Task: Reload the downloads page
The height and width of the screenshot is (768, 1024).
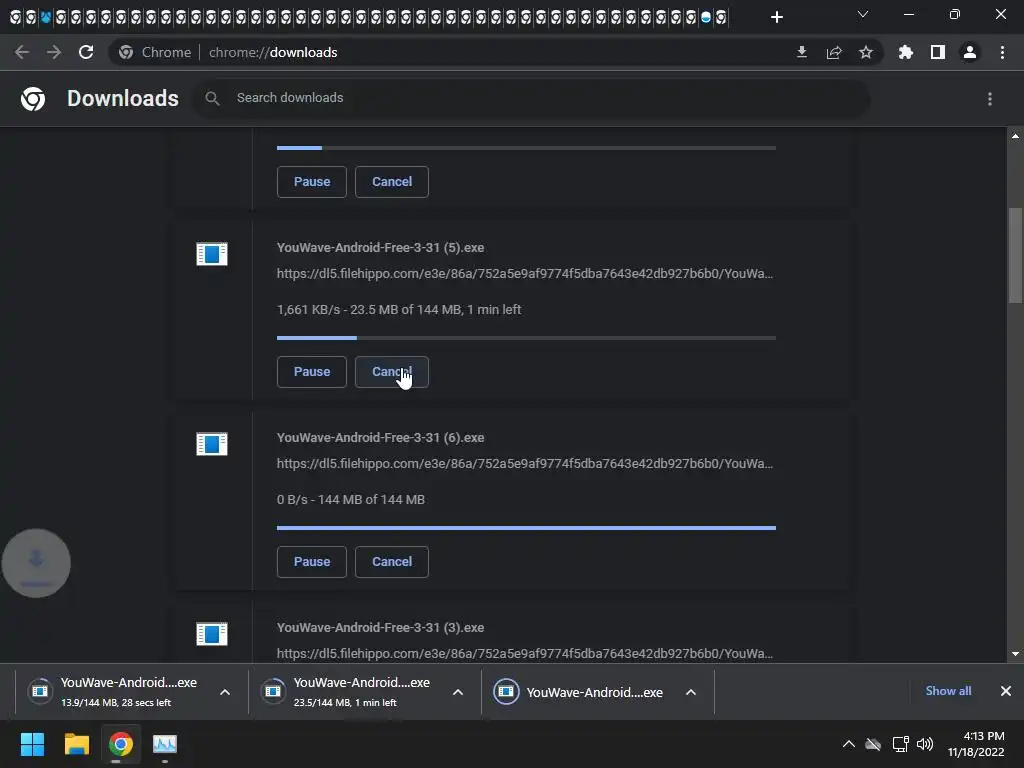Action: 86,52
